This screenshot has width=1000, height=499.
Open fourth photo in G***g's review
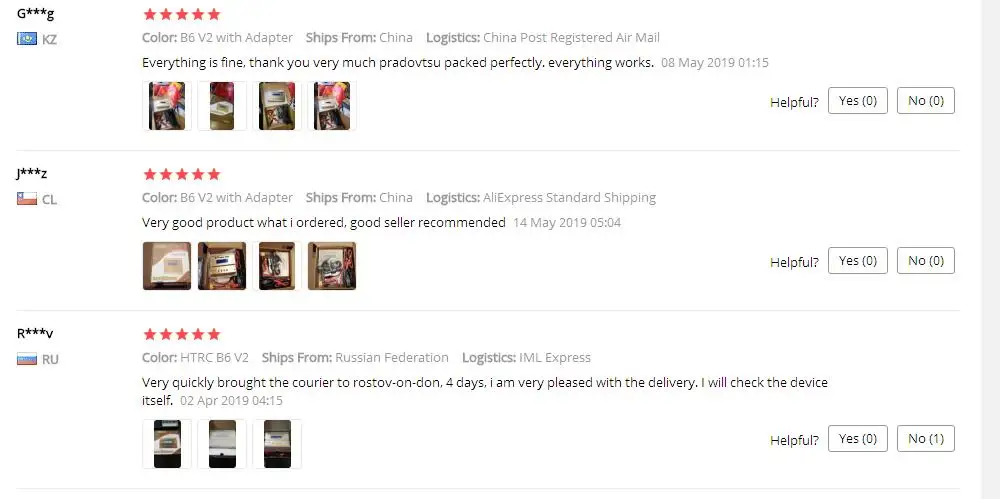(332, 106)
